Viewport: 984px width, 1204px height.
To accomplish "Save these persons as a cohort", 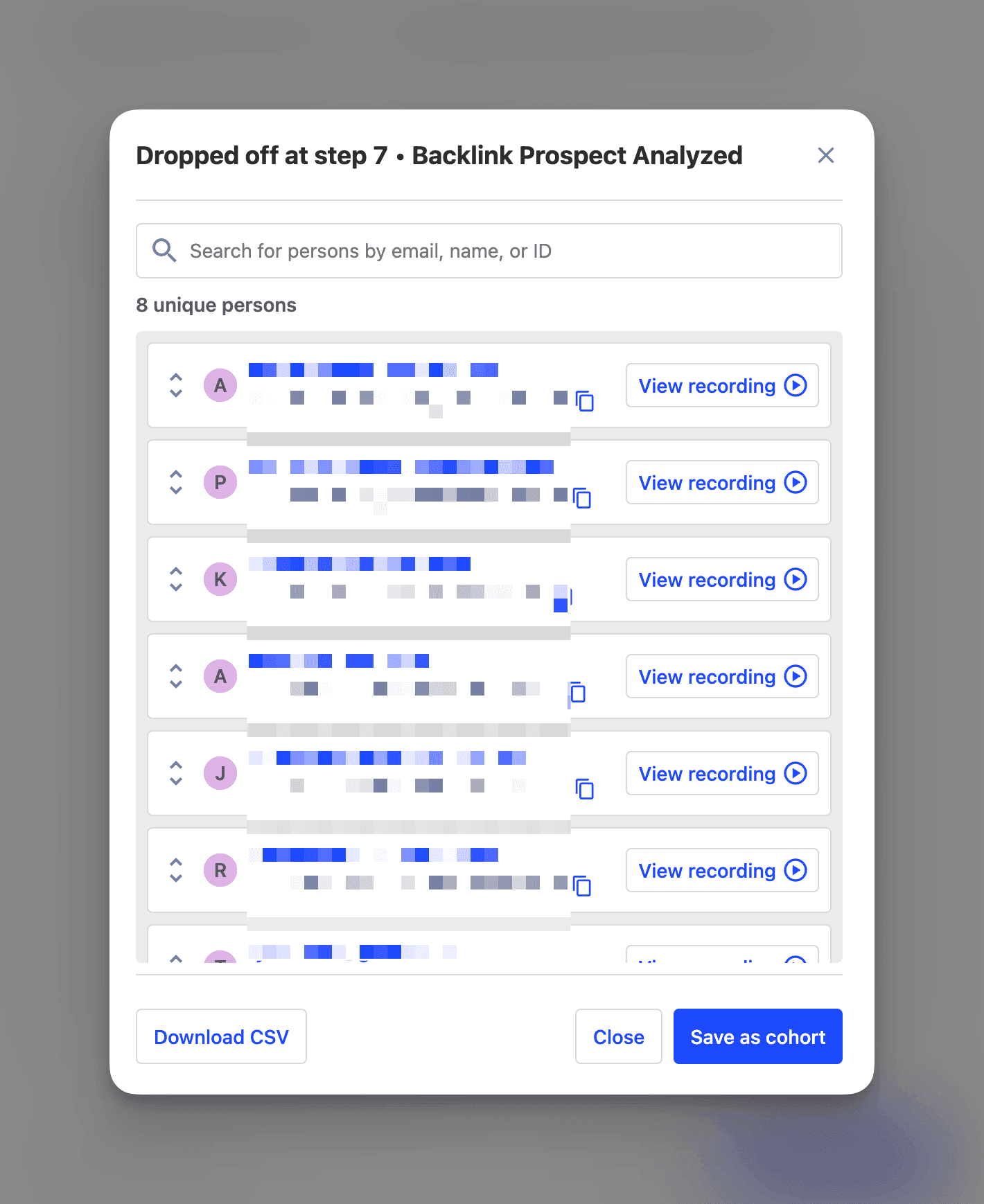I will coord(757,1036).
